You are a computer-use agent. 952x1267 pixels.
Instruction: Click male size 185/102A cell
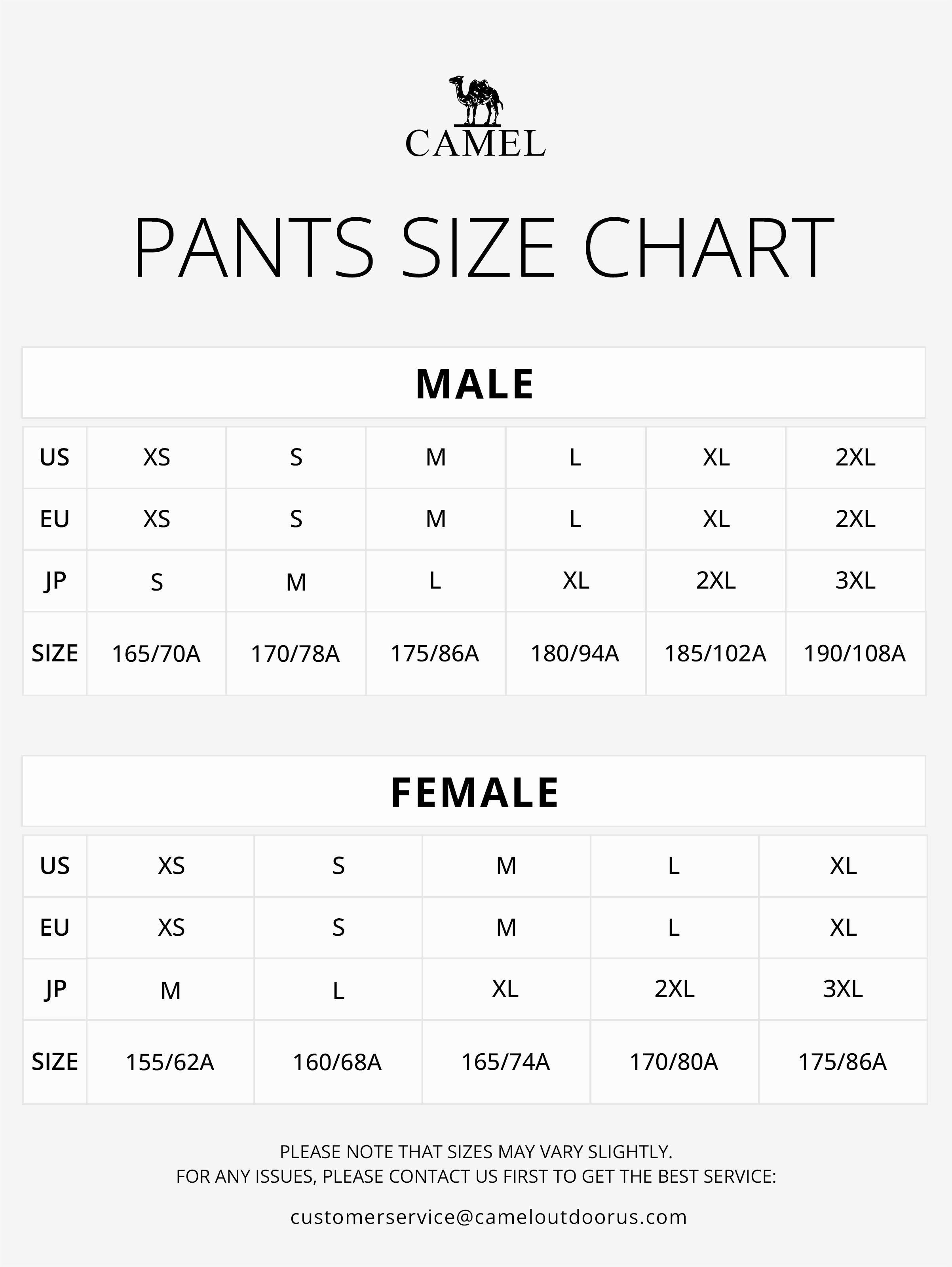(x=715, y=653)
